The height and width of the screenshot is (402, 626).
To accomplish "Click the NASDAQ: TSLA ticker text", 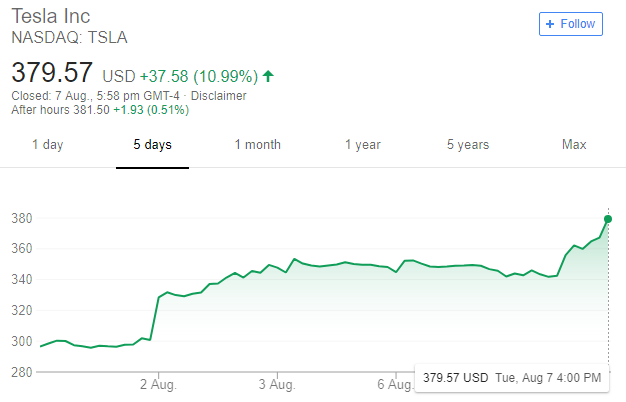I will [x=69, y=38].
